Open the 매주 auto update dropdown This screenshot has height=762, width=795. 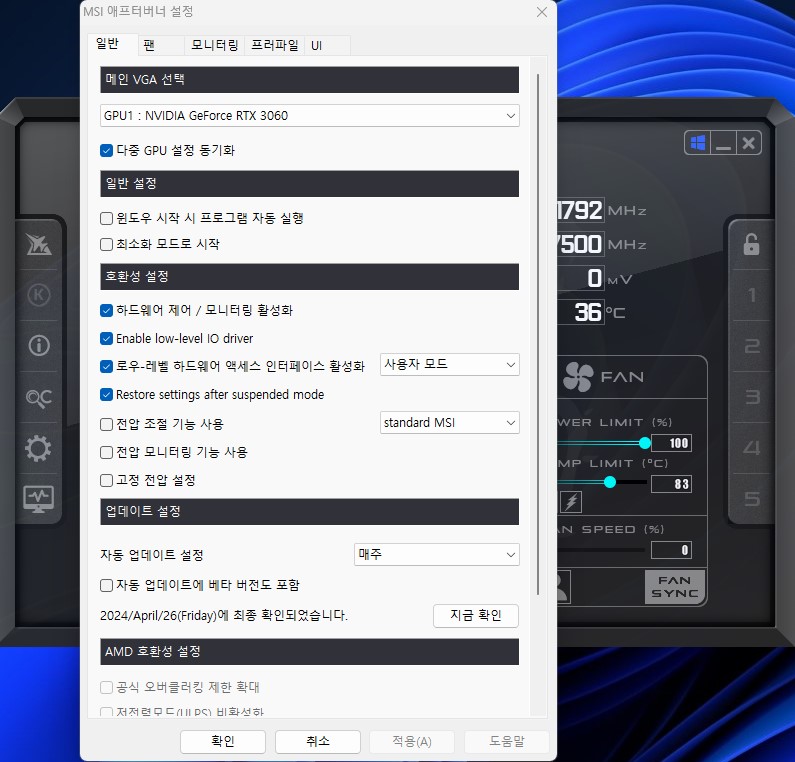click(x=437, y=554)
